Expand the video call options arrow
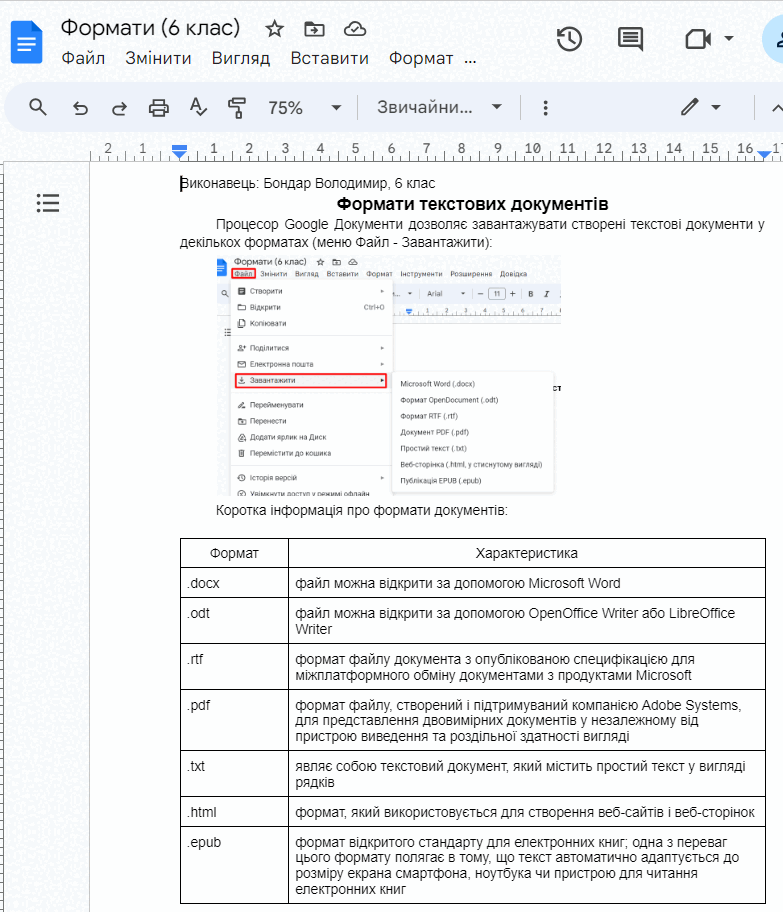 tap(728, 40)
